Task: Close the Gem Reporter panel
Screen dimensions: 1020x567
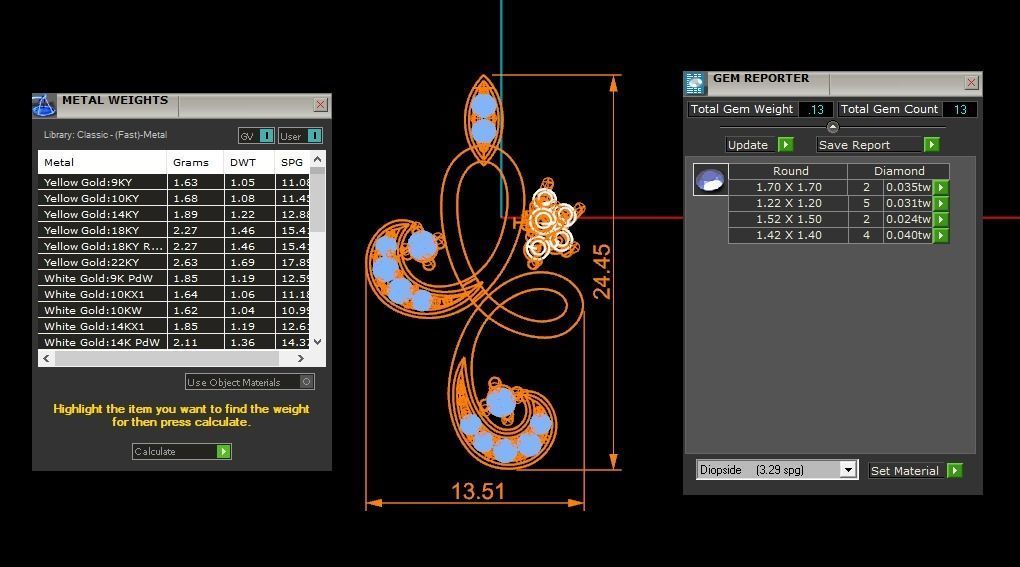Action: (971, 83)
